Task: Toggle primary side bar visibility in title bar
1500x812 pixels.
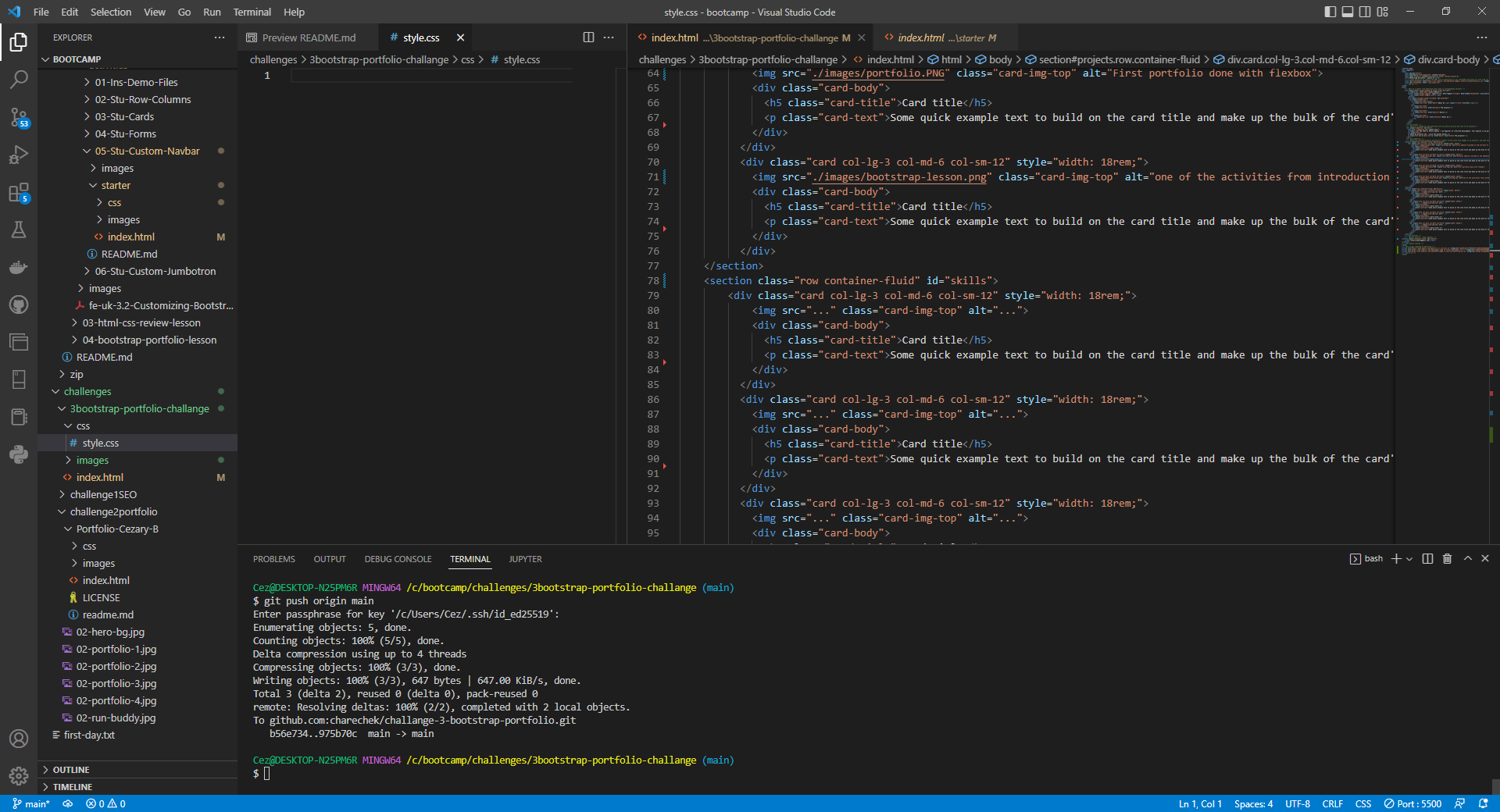Action: pos(1330,12)
